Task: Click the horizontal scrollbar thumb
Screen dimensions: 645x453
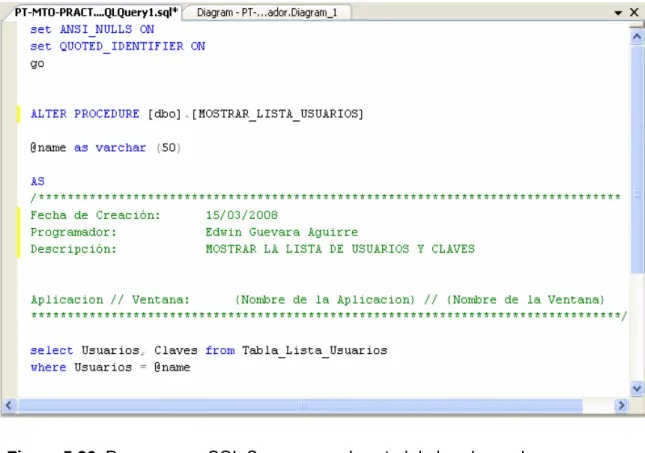Action: click(x=300, y=405)
